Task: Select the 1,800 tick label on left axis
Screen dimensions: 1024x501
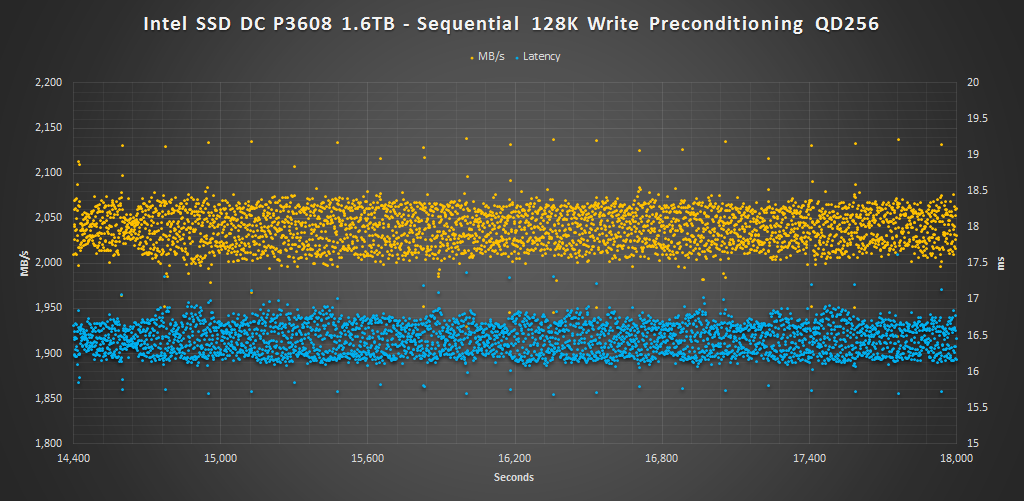Action: coord(48,443)
